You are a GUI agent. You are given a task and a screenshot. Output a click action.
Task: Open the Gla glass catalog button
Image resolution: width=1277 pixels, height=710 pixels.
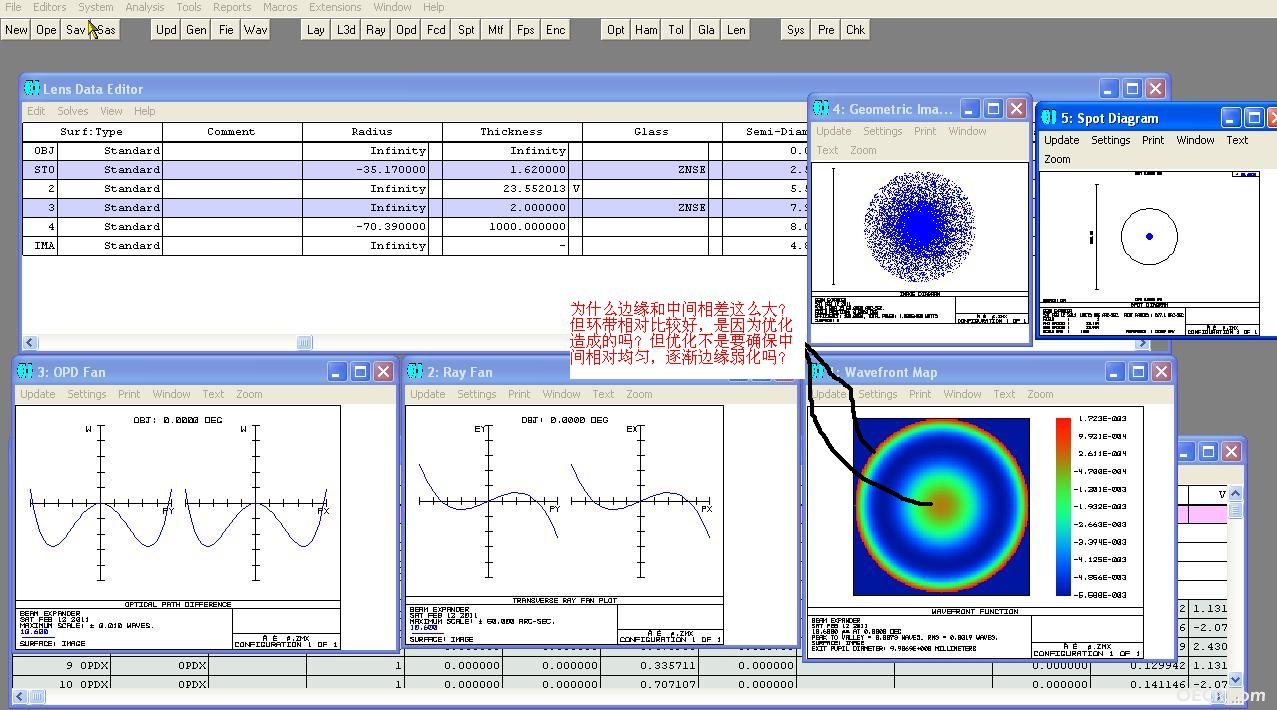pos(706,30)
